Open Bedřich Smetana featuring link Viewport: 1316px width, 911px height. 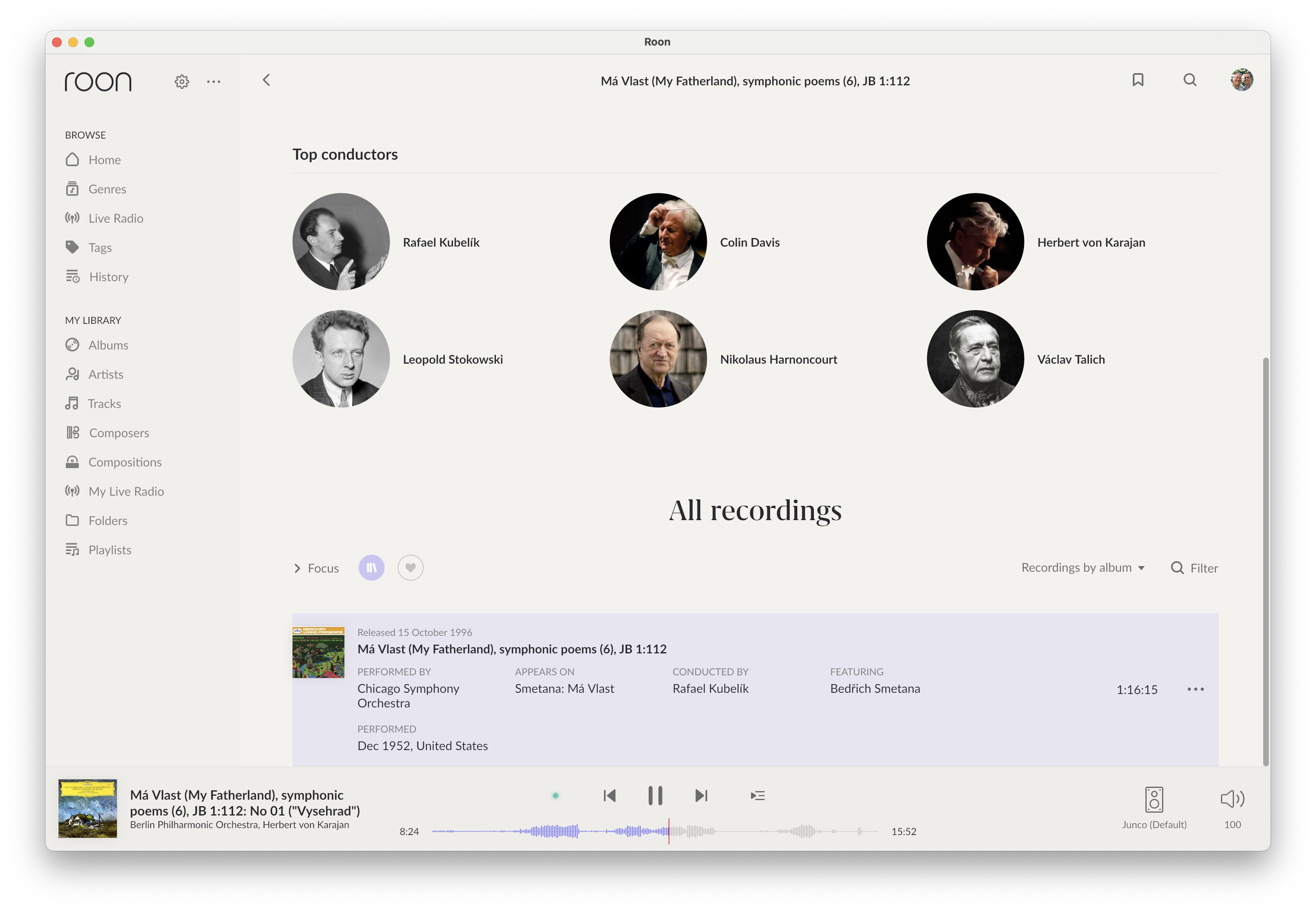point(874,688)
